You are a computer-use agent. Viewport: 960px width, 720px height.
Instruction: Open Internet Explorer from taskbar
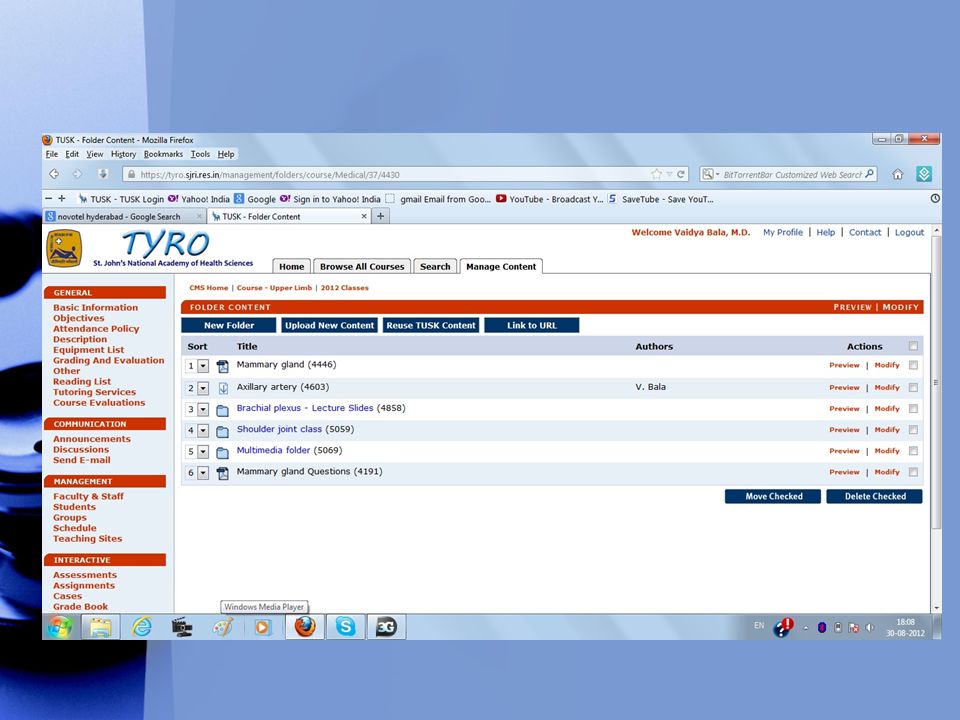(141, 627)
